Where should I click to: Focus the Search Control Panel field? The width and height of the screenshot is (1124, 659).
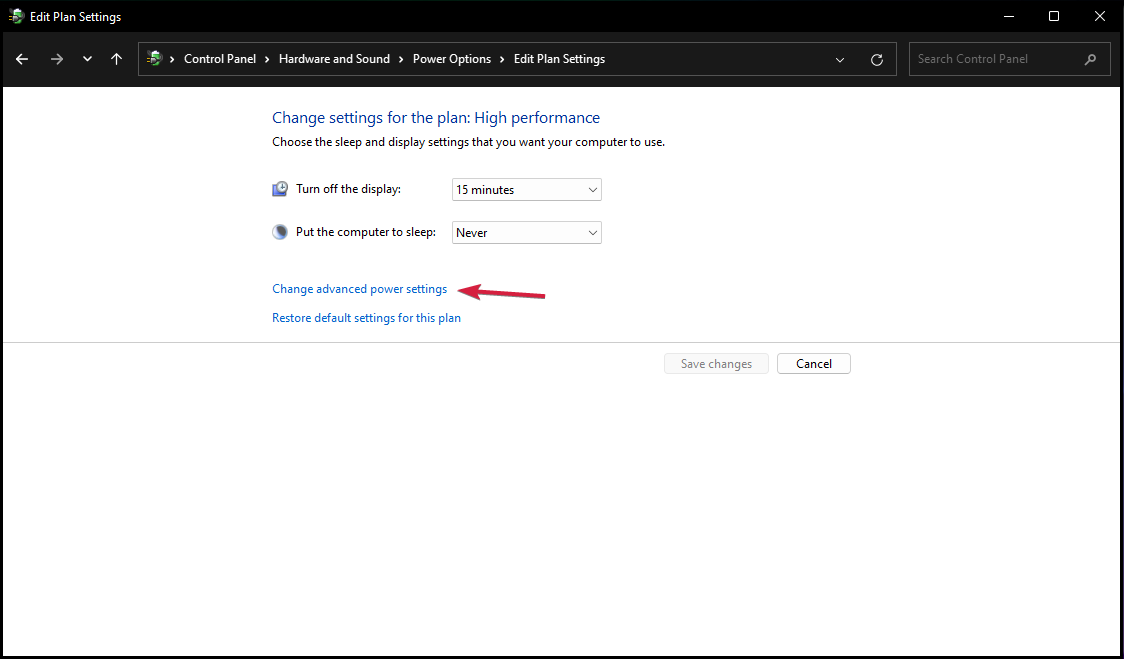995,59
